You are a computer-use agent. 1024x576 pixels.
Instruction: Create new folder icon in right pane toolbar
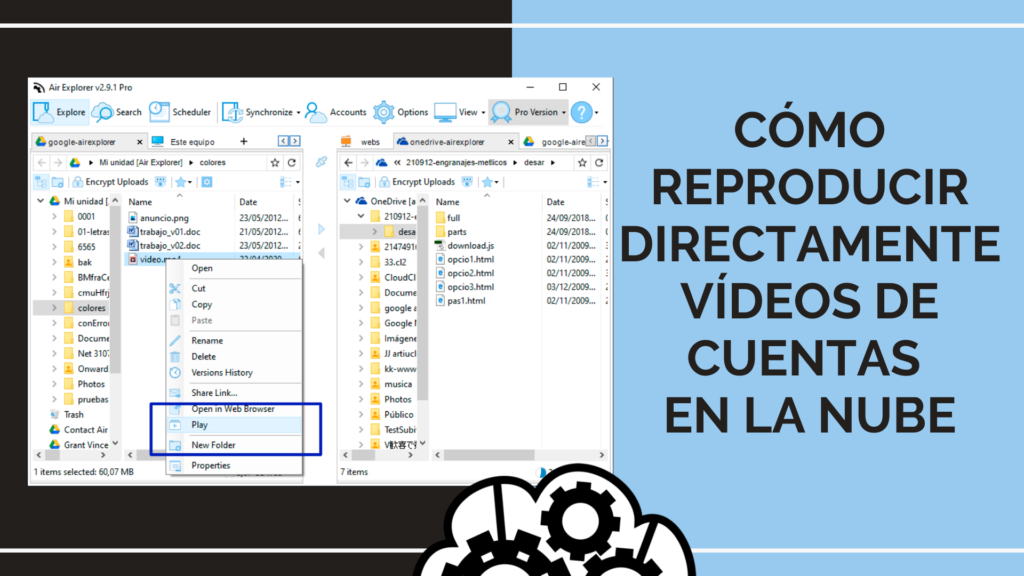pos(364,182)
